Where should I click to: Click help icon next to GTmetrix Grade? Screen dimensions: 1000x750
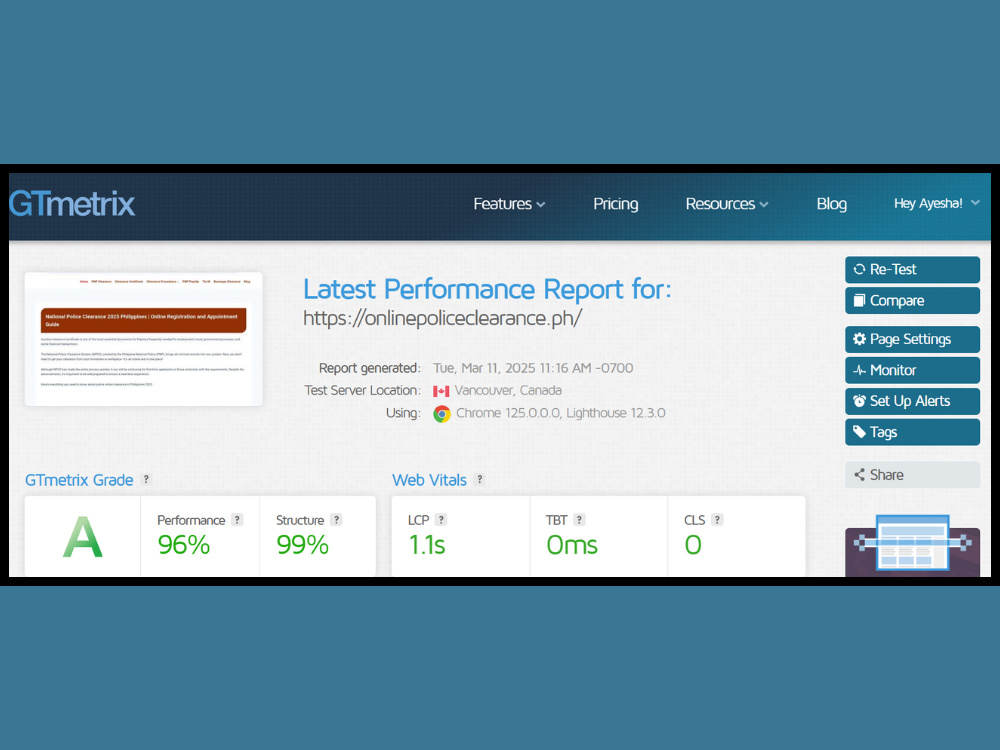click(146, 480)
